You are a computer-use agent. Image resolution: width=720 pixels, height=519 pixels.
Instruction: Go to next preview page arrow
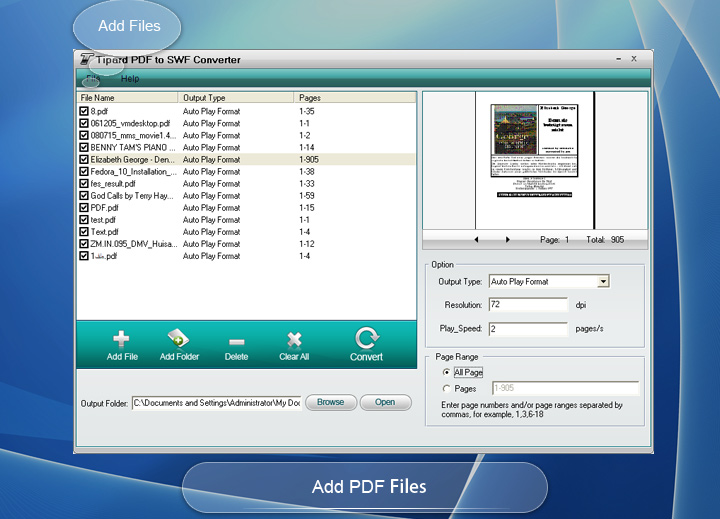tap(507, 240)
